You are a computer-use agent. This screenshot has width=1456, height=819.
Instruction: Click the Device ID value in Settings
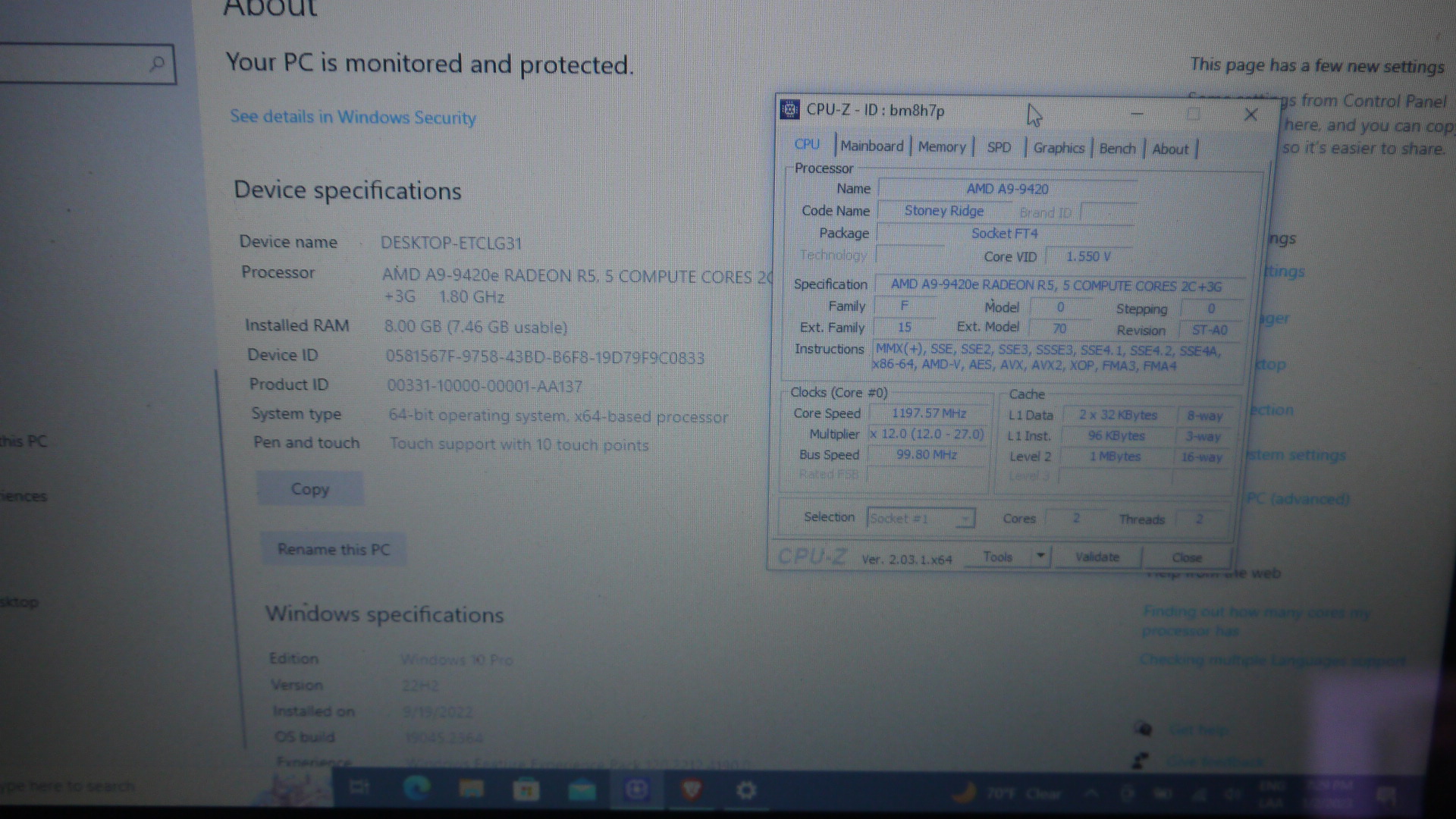[x=544, y=358]
